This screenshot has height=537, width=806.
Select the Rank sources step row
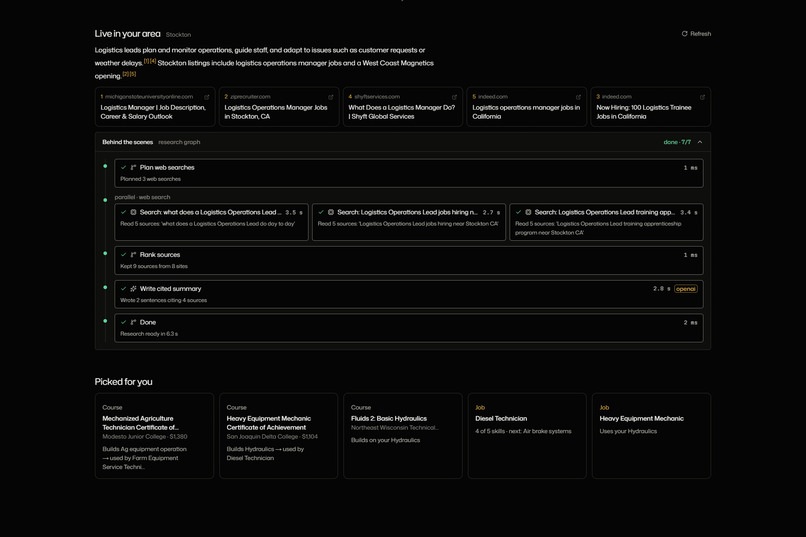pyautogui.click(x=409, y=261)
